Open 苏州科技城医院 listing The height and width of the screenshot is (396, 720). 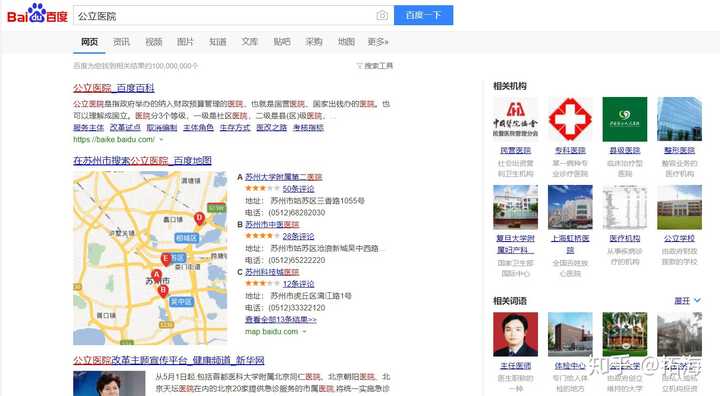[x=272, y=272]
